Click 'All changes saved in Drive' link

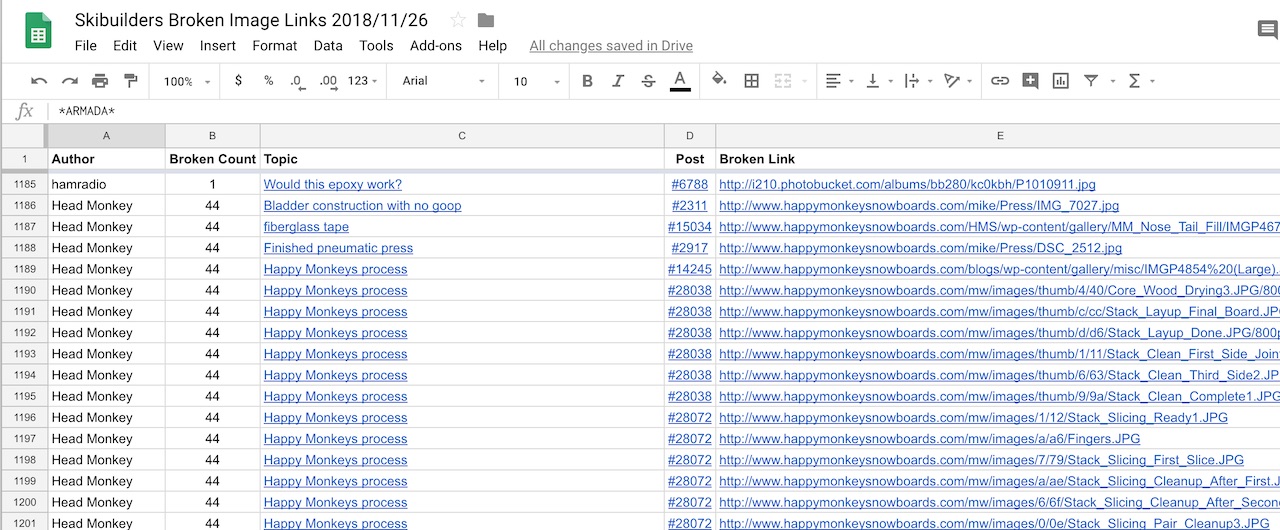click(x=611, y=45)
